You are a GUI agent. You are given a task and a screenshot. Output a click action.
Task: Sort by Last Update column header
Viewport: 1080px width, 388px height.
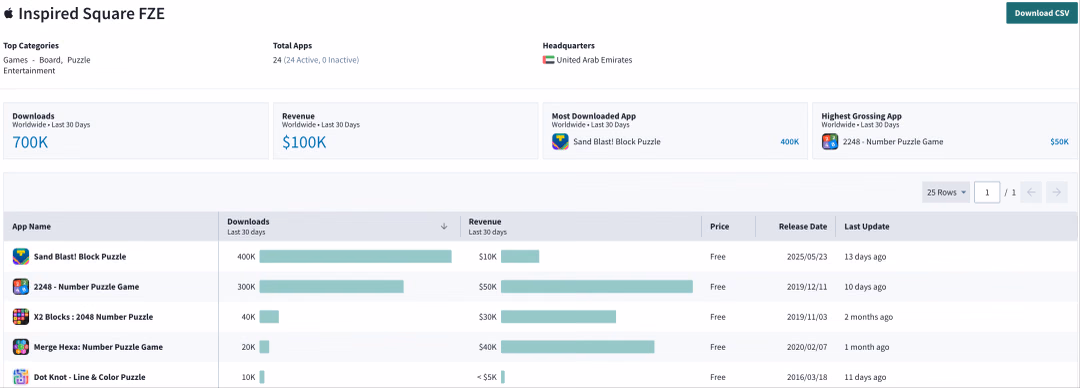[x=866, y=226]
